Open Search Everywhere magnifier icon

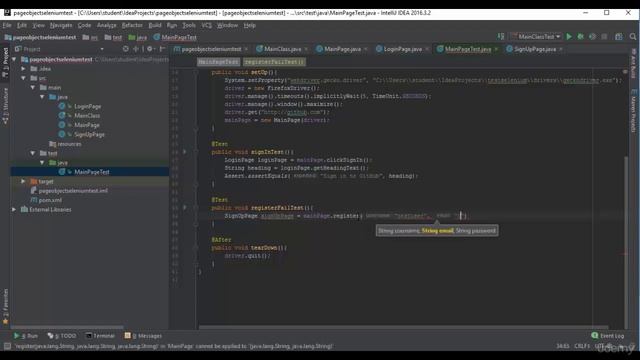coord(633,37)
